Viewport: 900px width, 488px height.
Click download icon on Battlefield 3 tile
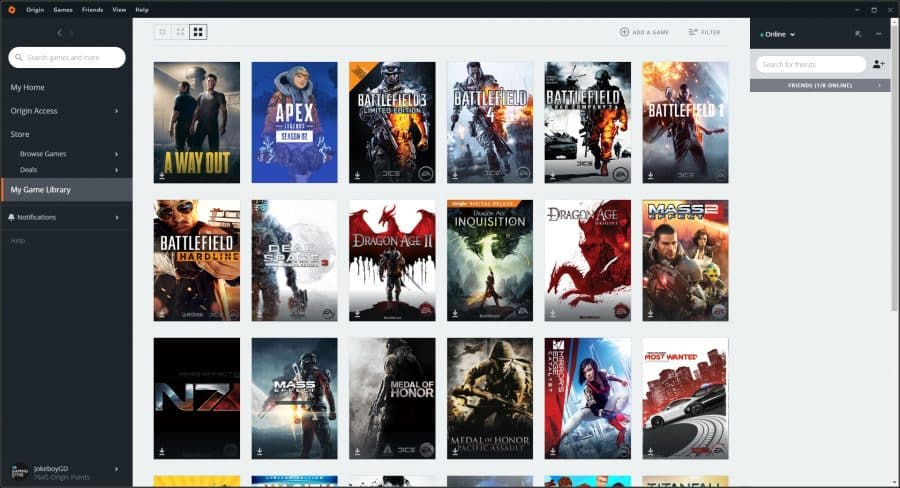tap(357, 174)
